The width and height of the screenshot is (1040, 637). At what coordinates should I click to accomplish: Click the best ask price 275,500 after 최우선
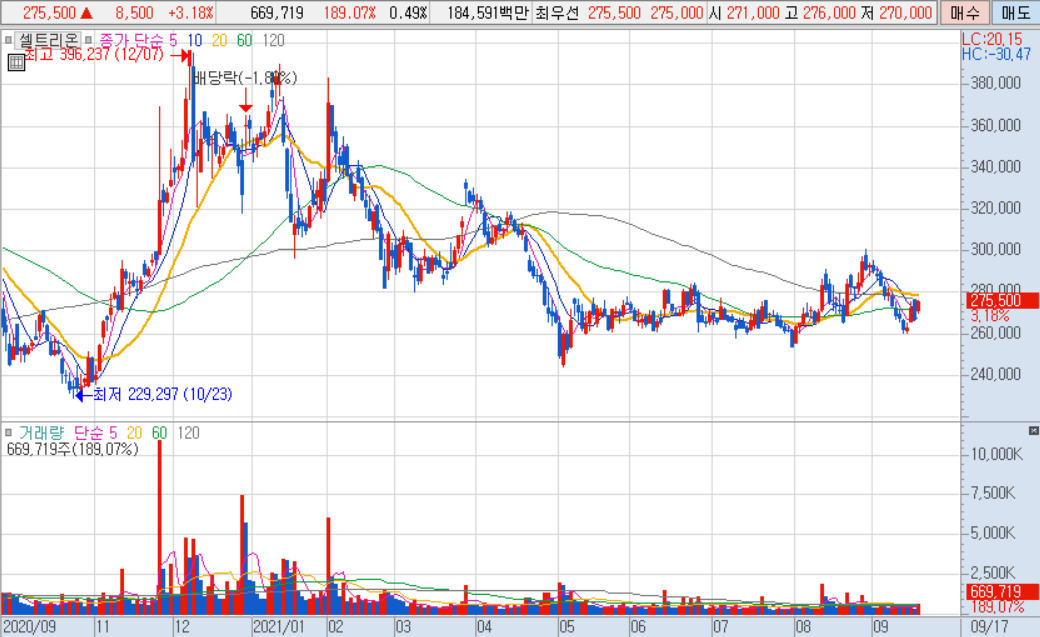614,13
